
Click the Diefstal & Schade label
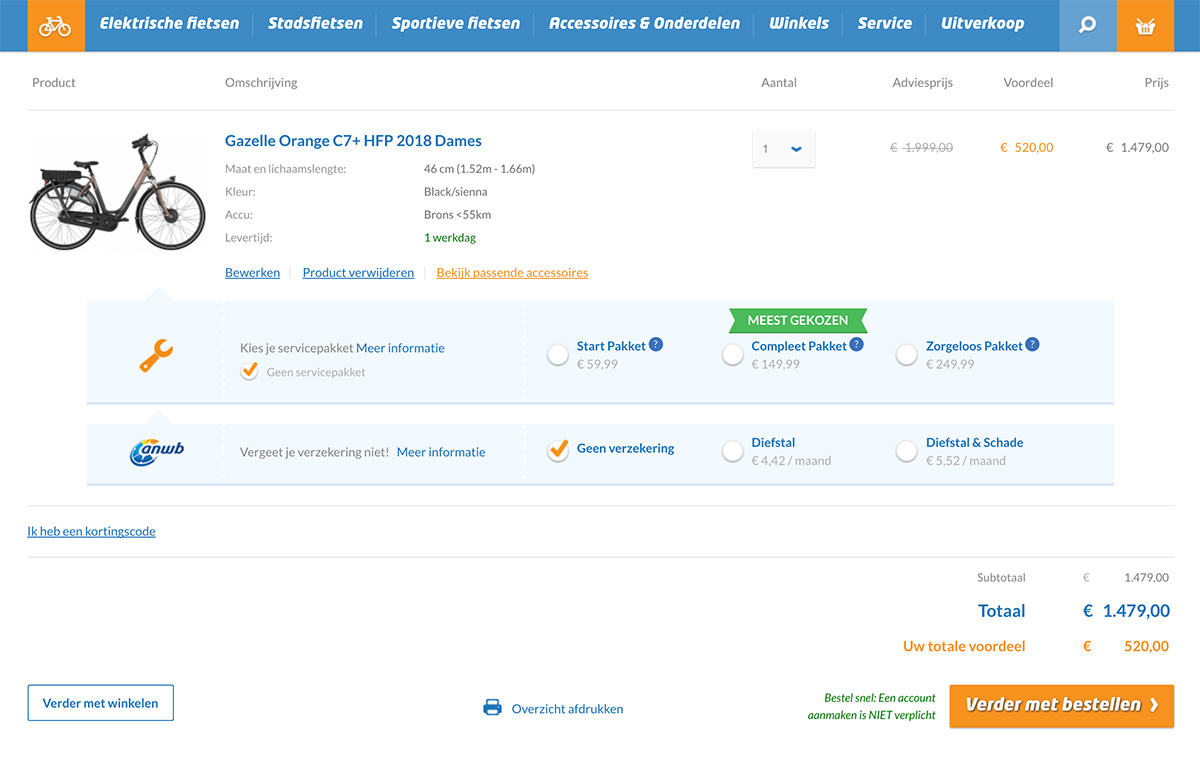click(974, 442)
